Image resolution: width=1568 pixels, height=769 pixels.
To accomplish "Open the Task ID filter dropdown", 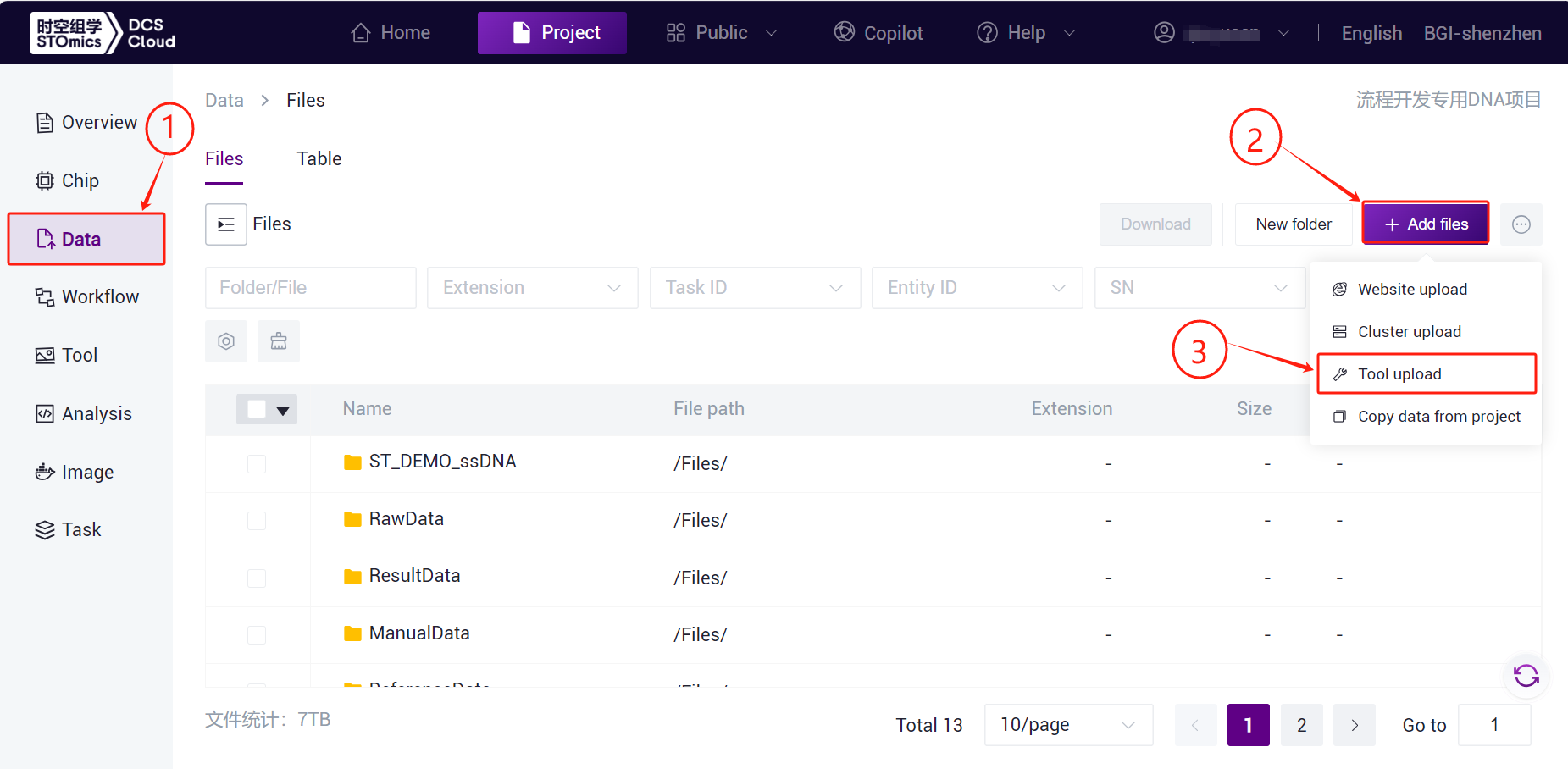I will [755, 288].
